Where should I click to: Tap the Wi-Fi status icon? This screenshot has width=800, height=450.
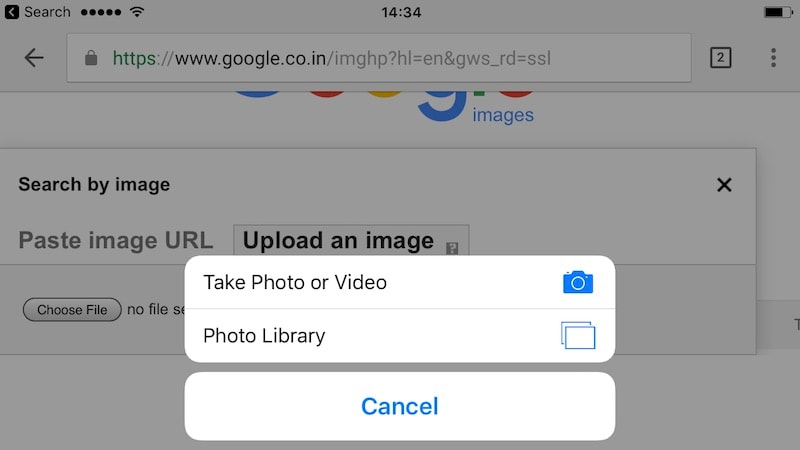click(137, 12)
